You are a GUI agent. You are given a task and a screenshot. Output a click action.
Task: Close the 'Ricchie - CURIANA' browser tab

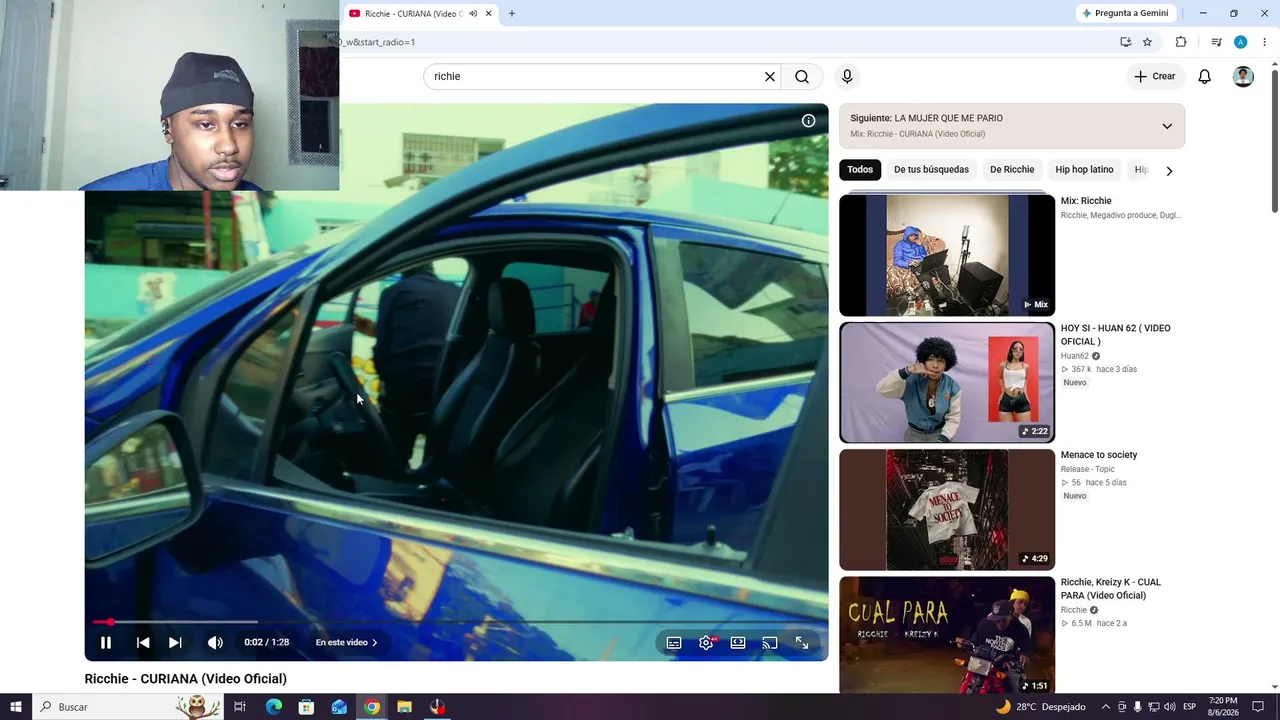[x=489, y=14]
